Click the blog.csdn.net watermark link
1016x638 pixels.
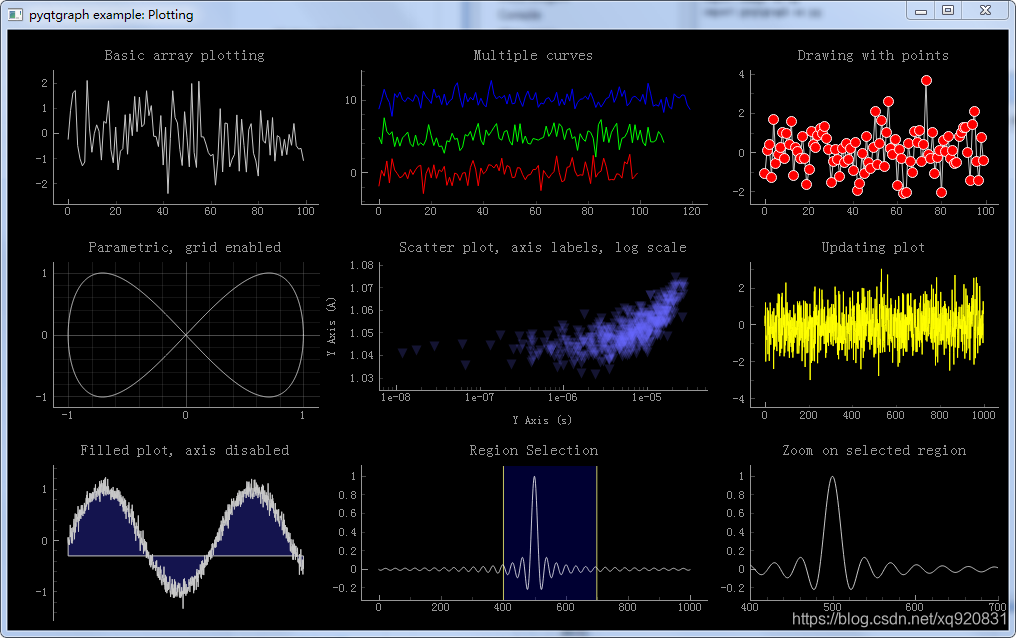tap(899, 619)
